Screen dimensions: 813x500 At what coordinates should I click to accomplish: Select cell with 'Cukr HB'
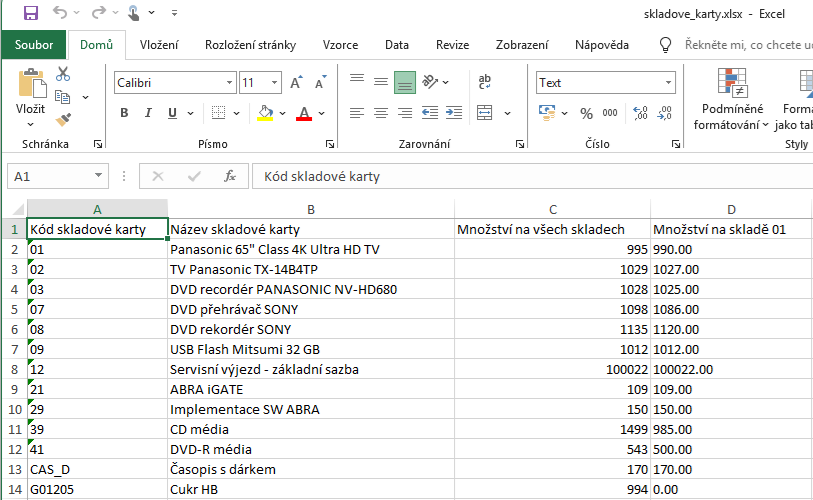pos(311,489)
